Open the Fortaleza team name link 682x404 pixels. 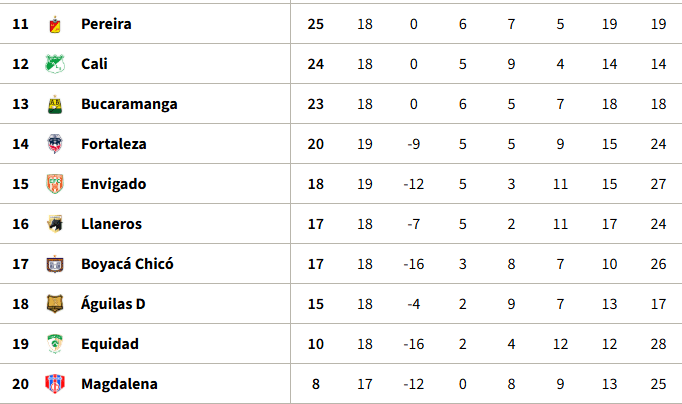(114, 144)
